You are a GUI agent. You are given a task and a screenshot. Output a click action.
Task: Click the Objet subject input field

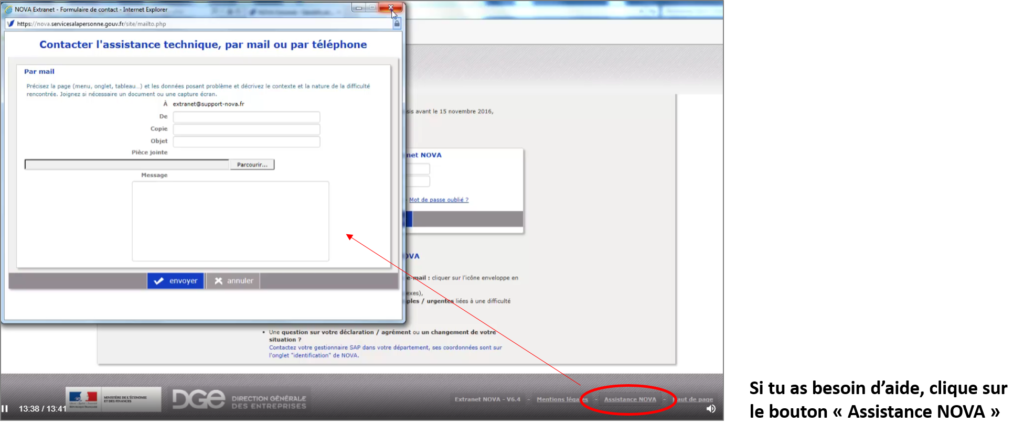point(246,142)
